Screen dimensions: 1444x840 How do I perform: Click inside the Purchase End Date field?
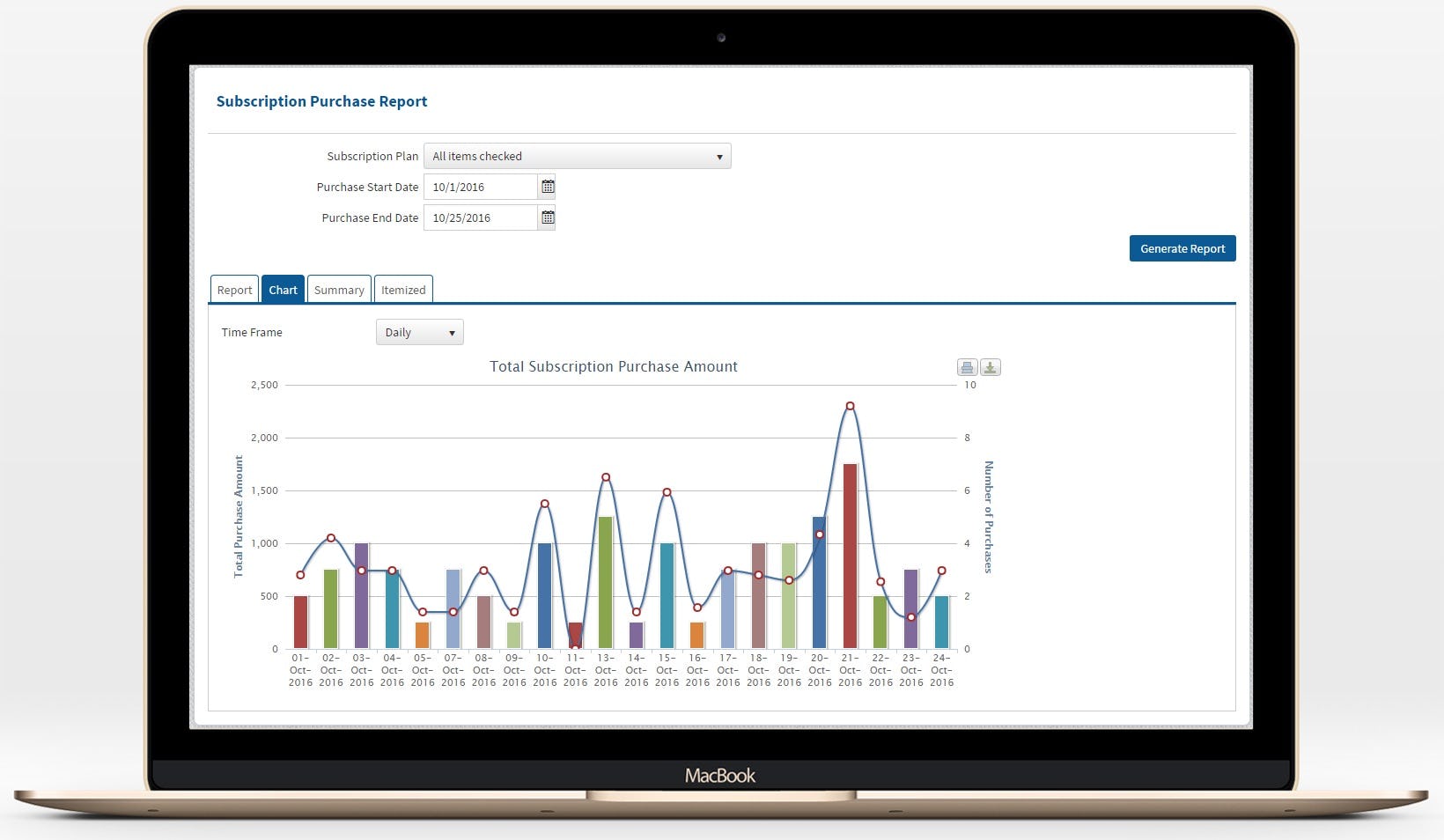[480, 217]
